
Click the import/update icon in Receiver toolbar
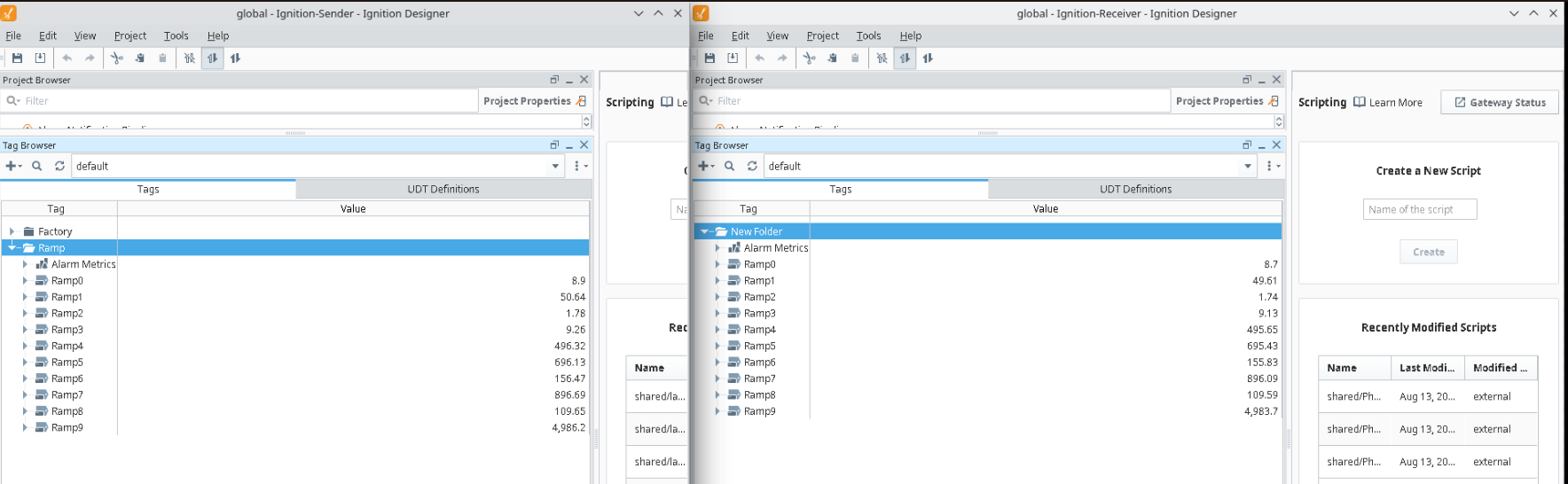pyautogui.click(x=733, y=59)
